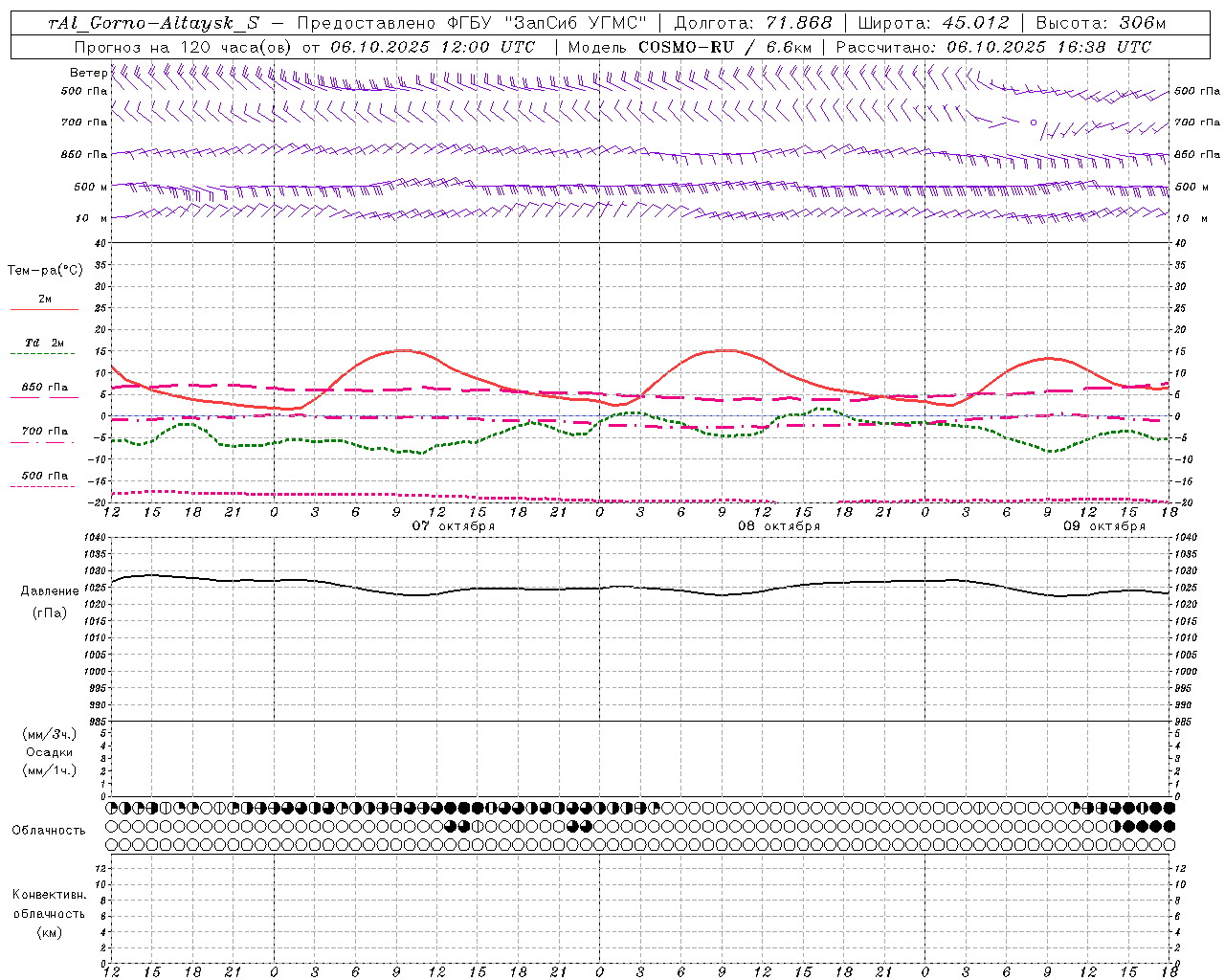Click the Осадки panel label
Screen dimensions: 1225x980
pyautogui.click(x=50, y=752)
